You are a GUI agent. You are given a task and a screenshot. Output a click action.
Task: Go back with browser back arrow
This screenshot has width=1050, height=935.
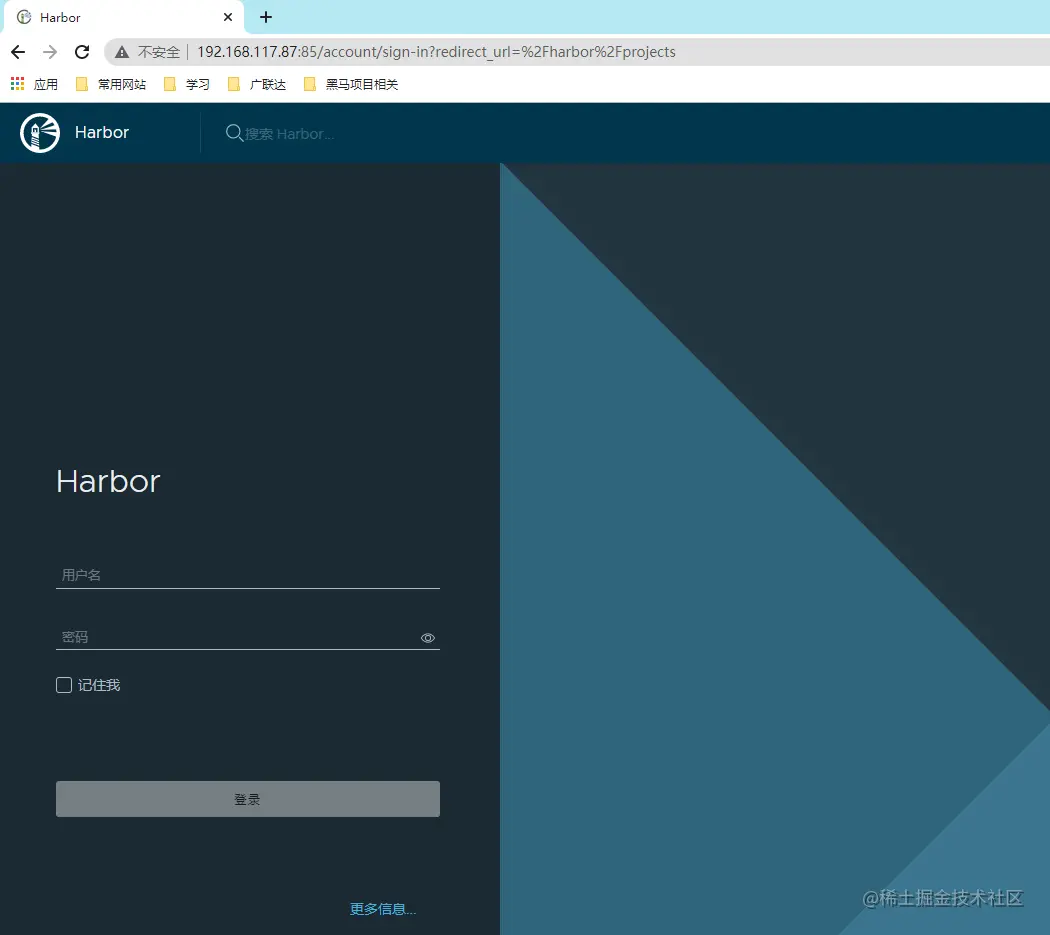tap(18, 52)
